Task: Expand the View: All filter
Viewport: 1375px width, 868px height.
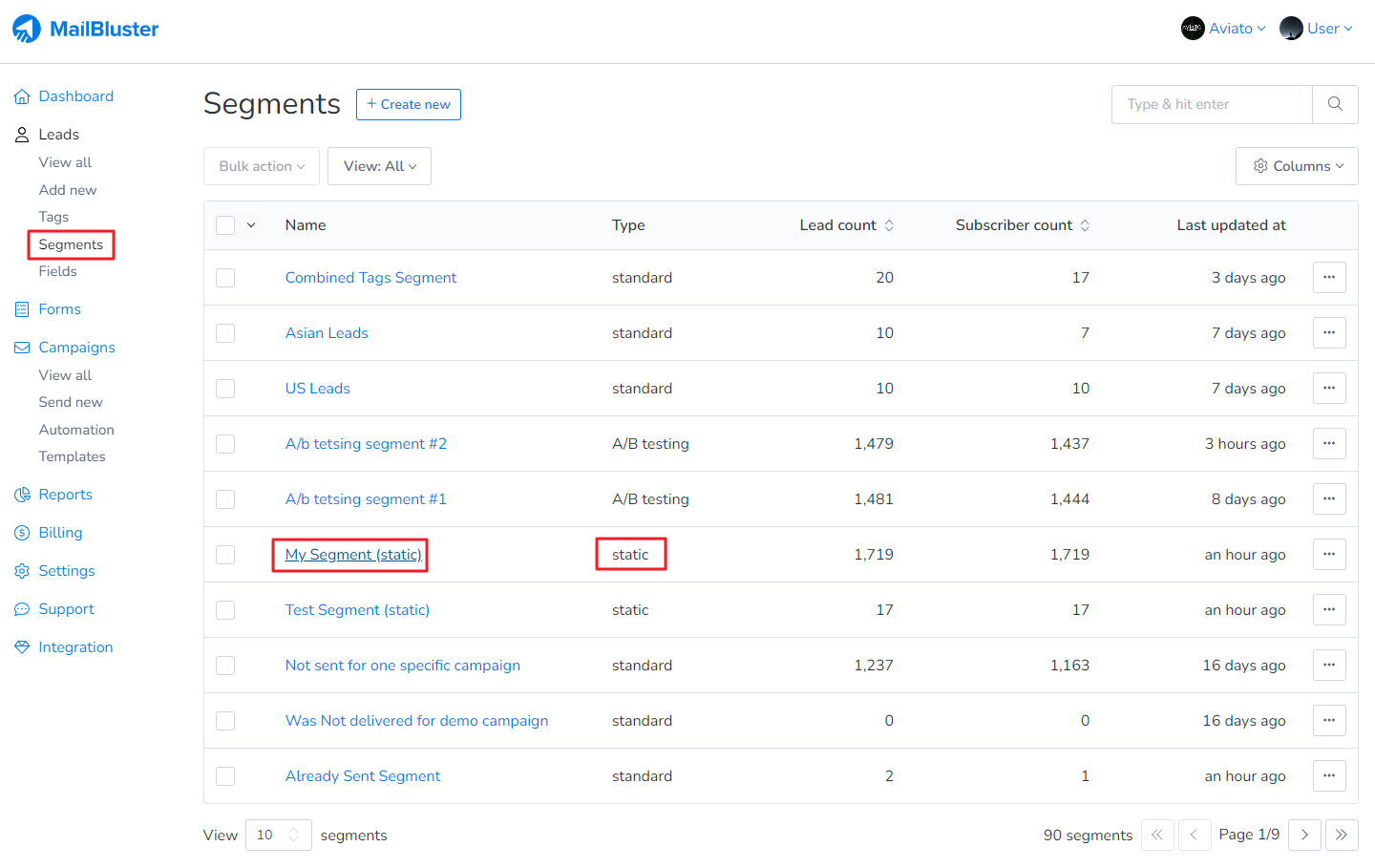Action: [379, 166]
